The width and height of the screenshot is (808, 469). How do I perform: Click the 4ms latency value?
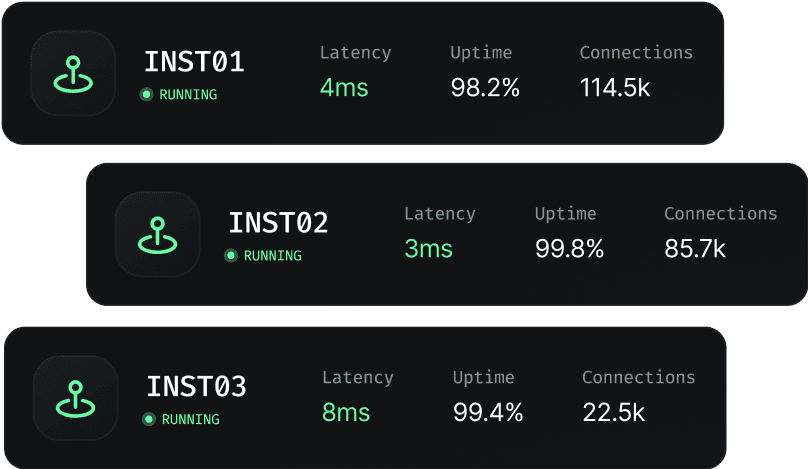344,88
